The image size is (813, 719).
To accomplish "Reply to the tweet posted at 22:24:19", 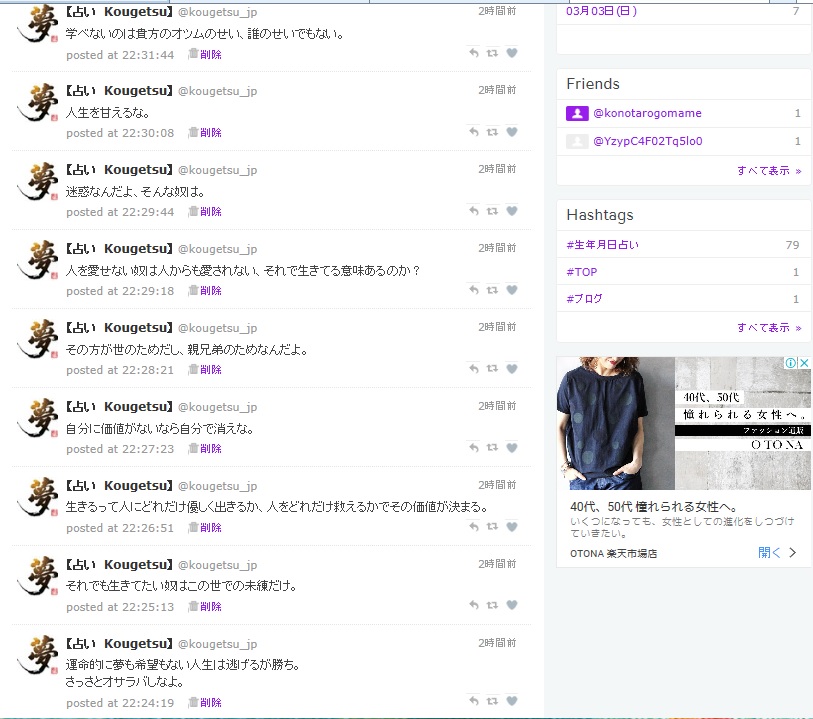I will click(x=474, y=701).
